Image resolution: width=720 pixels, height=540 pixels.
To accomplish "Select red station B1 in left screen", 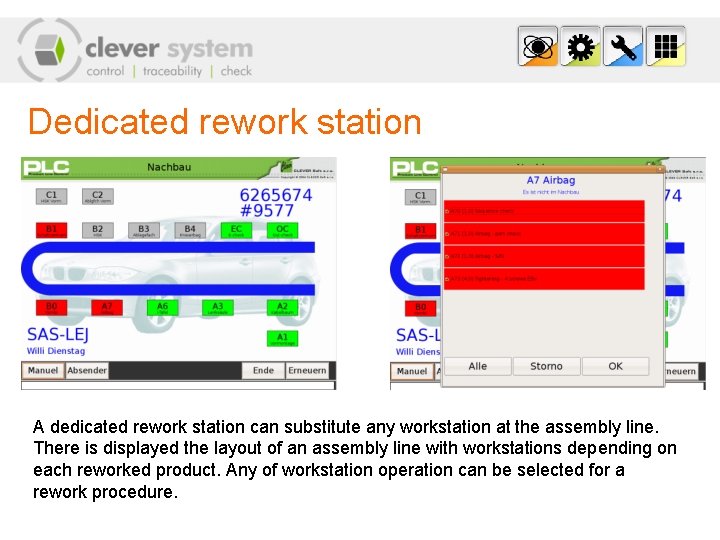I will click(x=51, y=230).
